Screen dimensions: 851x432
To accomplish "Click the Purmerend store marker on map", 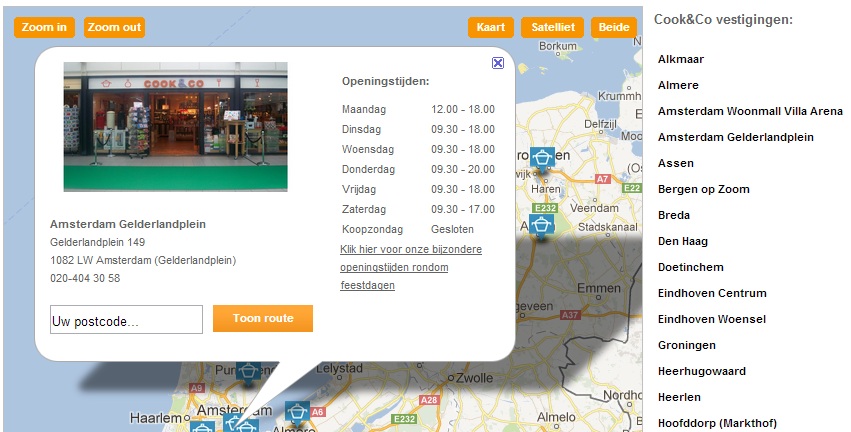I will [248, 370].
